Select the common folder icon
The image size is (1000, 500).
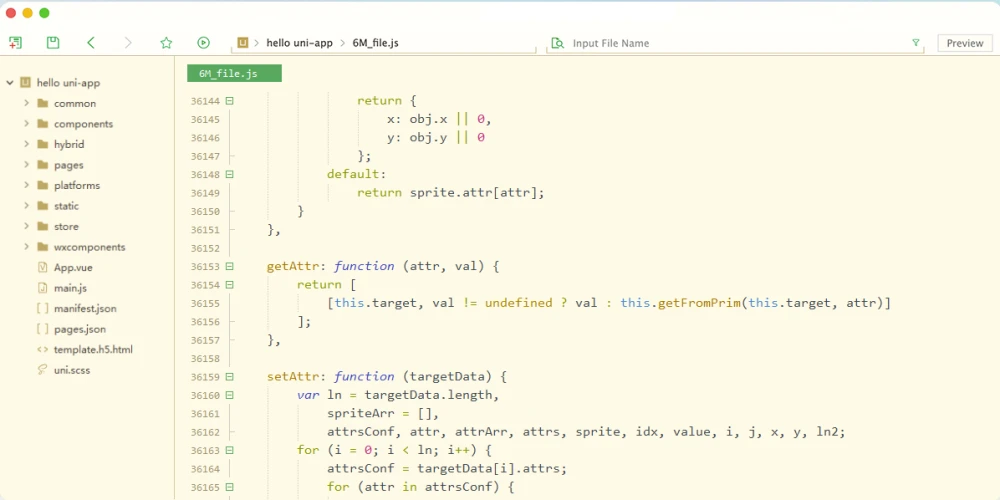point(43,103)
